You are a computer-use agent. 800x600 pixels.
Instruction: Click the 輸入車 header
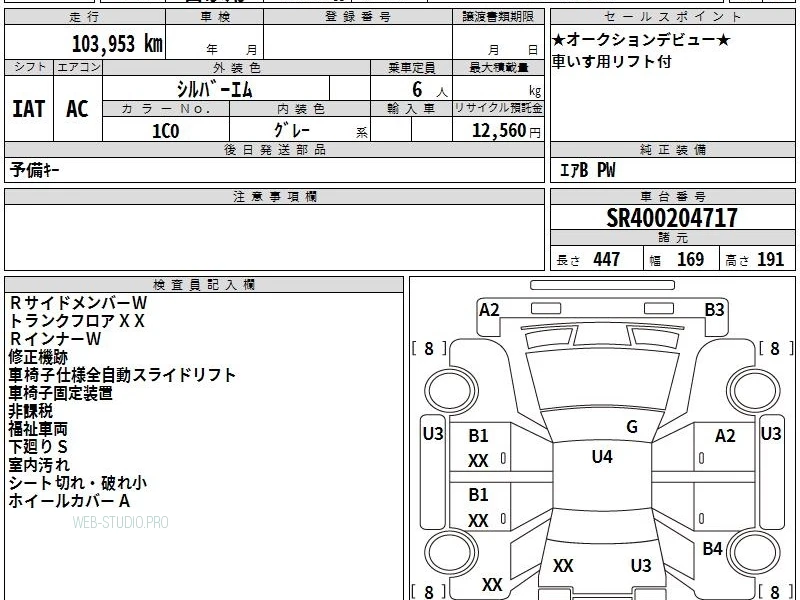click(x=411, y=109)
